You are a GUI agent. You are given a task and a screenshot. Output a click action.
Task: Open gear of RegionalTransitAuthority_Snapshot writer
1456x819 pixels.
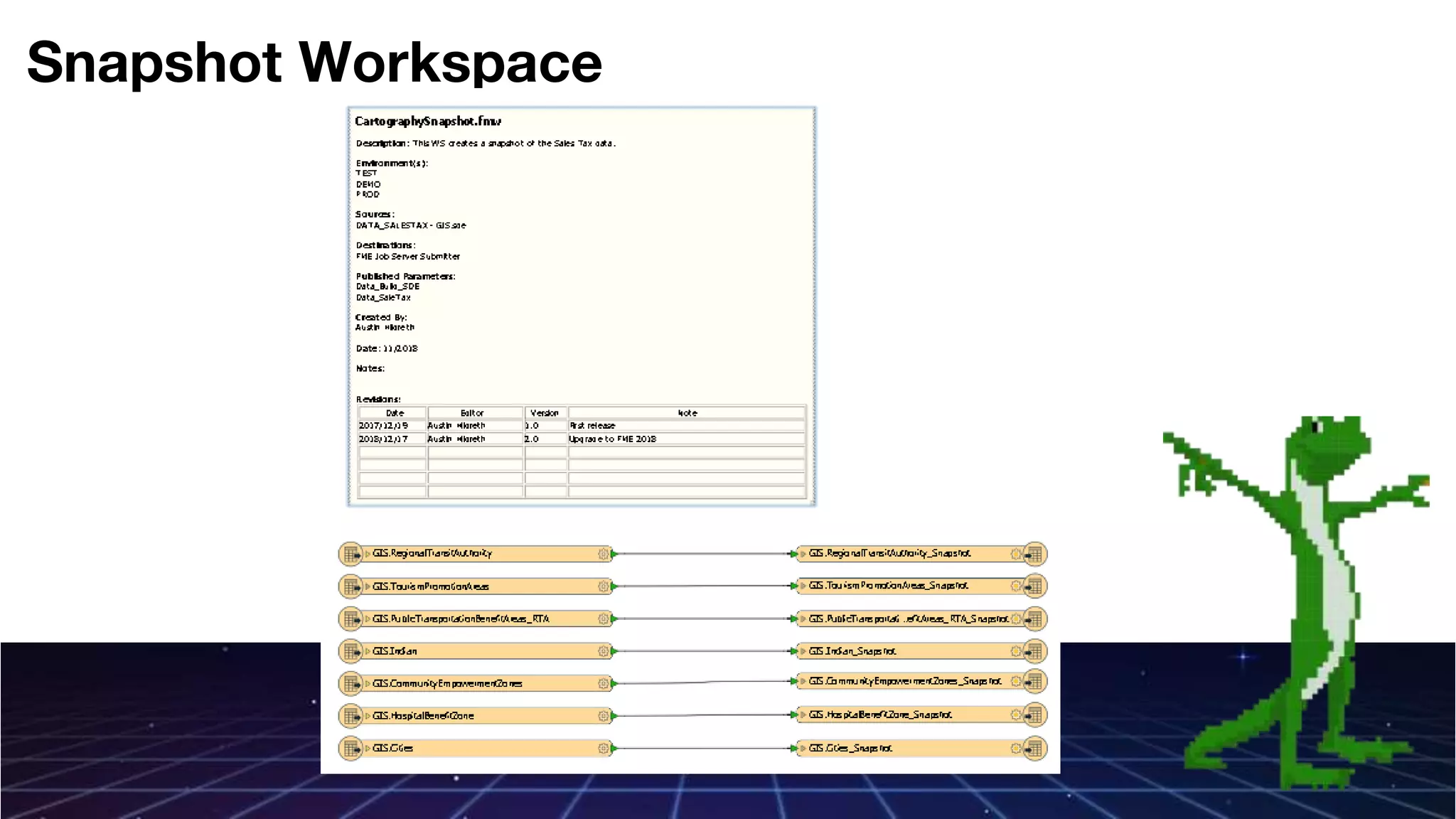[1016, 554]
